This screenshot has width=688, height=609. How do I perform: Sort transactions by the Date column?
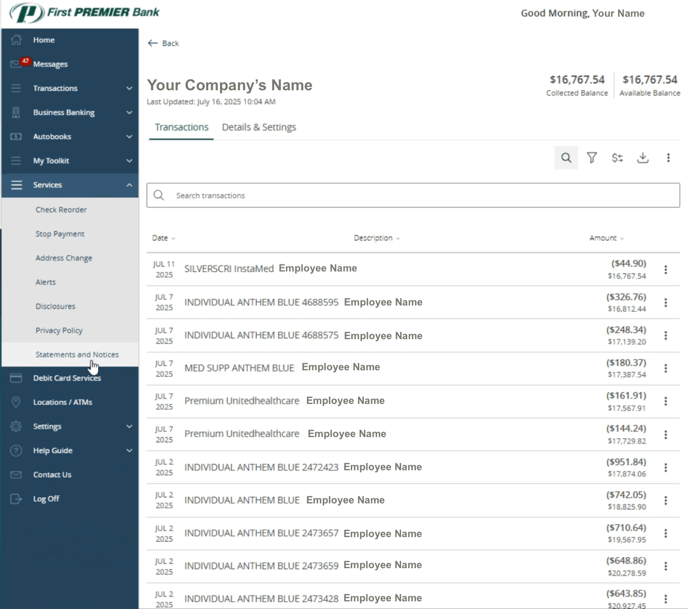(x=163, y=238)
